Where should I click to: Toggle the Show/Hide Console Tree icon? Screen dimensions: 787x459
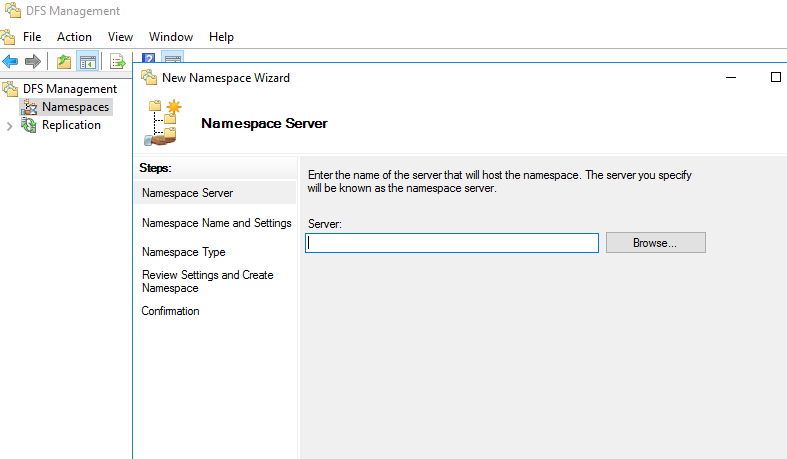pyautogui.click(x=88, y=62)
